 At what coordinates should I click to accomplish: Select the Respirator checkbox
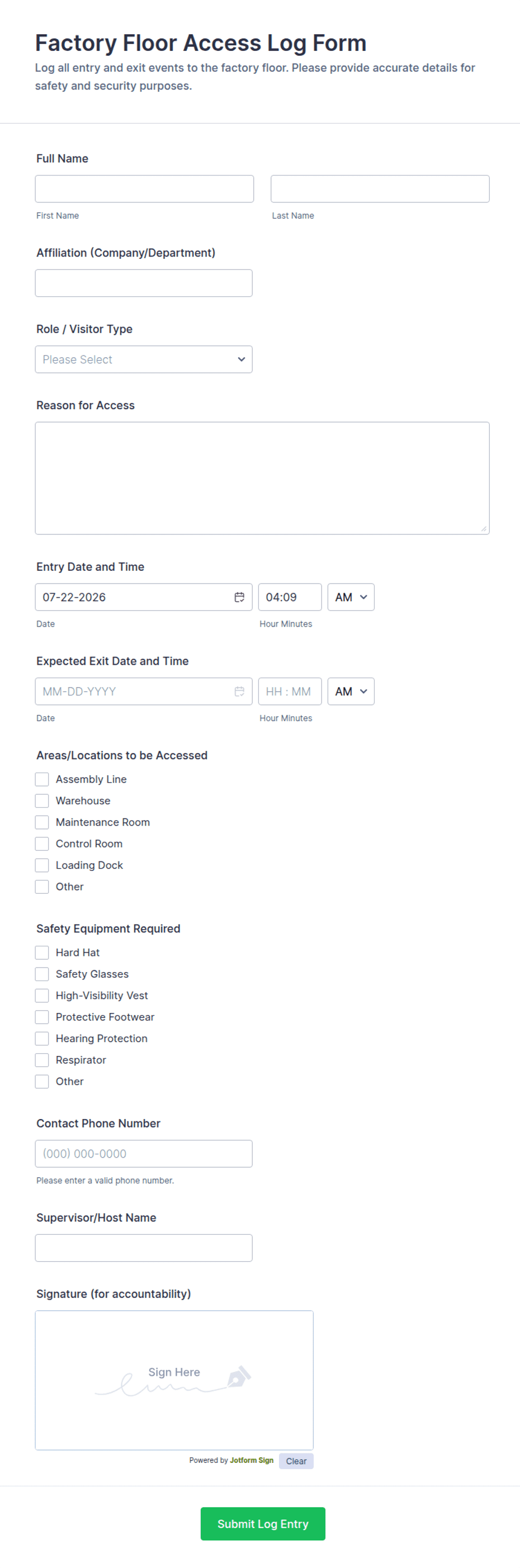point(42,1060)
